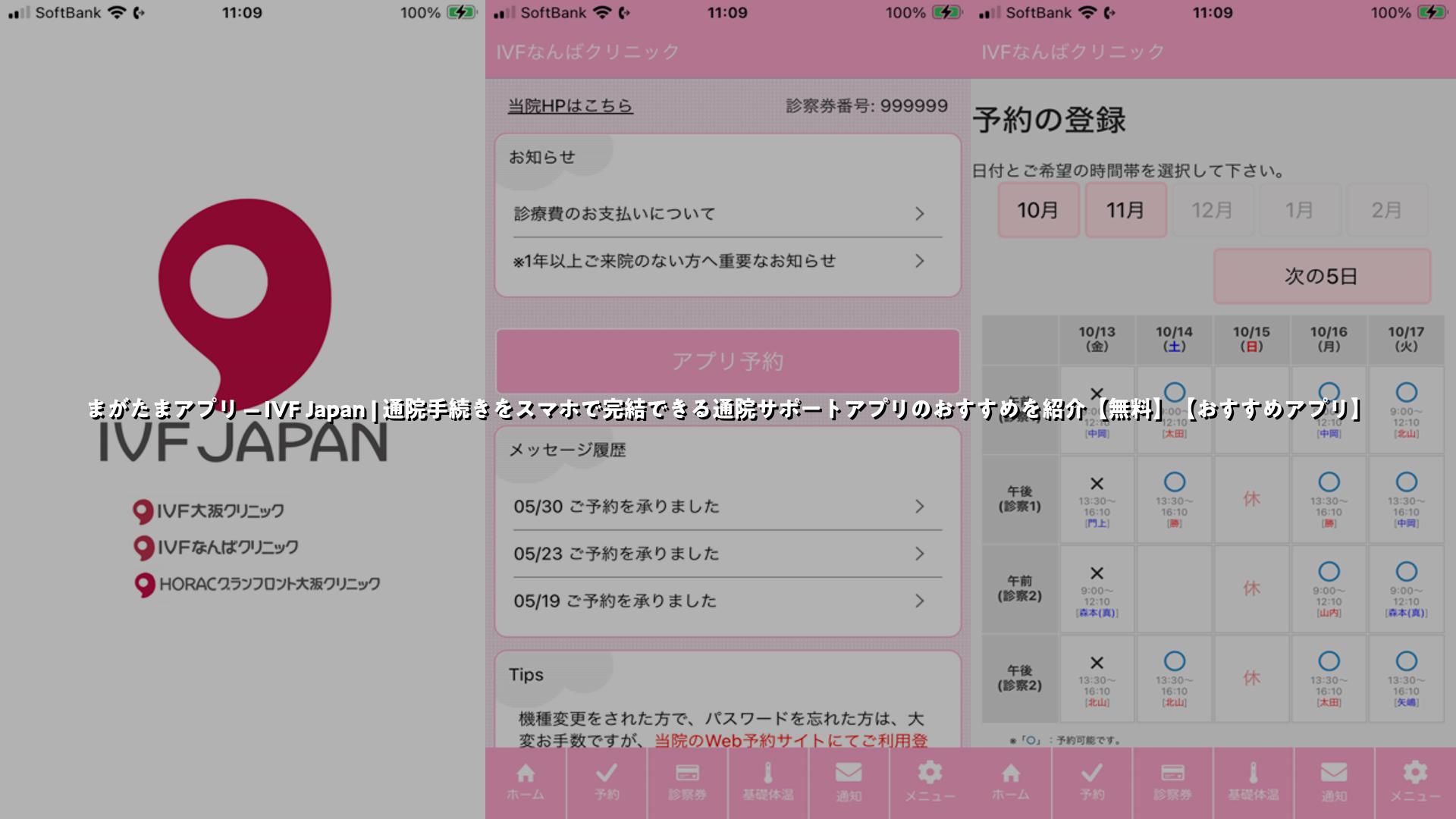Tap the アプリ予約 button
Image resolution: width=1456 pixels, height=819 pixels.
728,362
